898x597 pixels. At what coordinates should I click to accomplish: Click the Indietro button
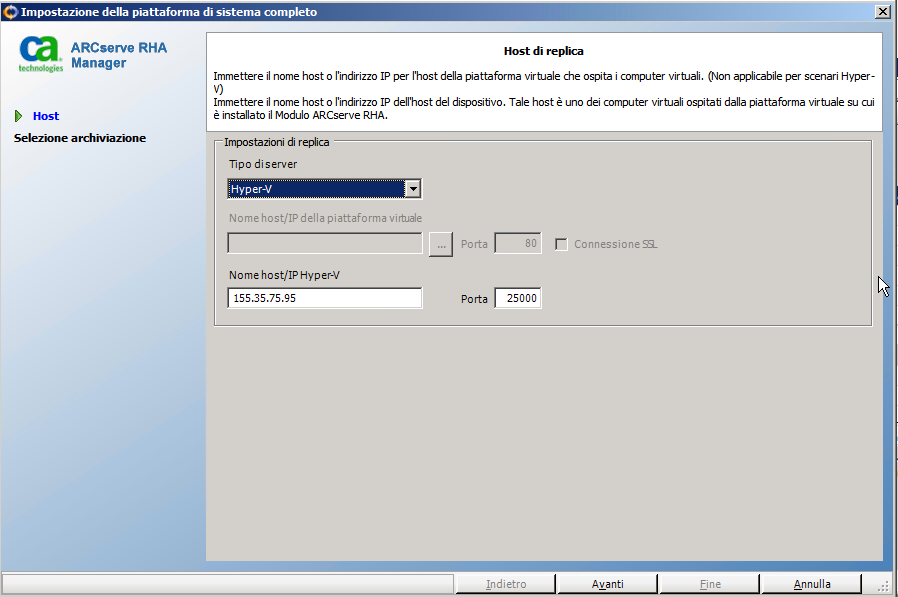pos(506,584)
